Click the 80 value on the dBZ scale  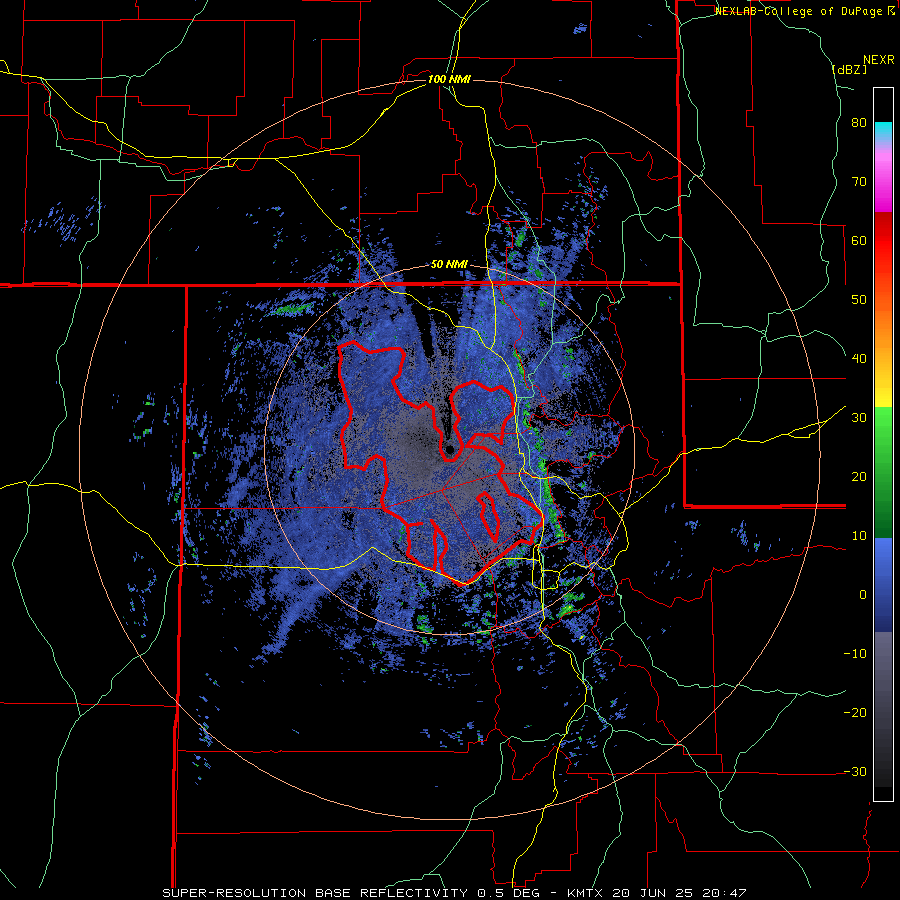point(859,123)
